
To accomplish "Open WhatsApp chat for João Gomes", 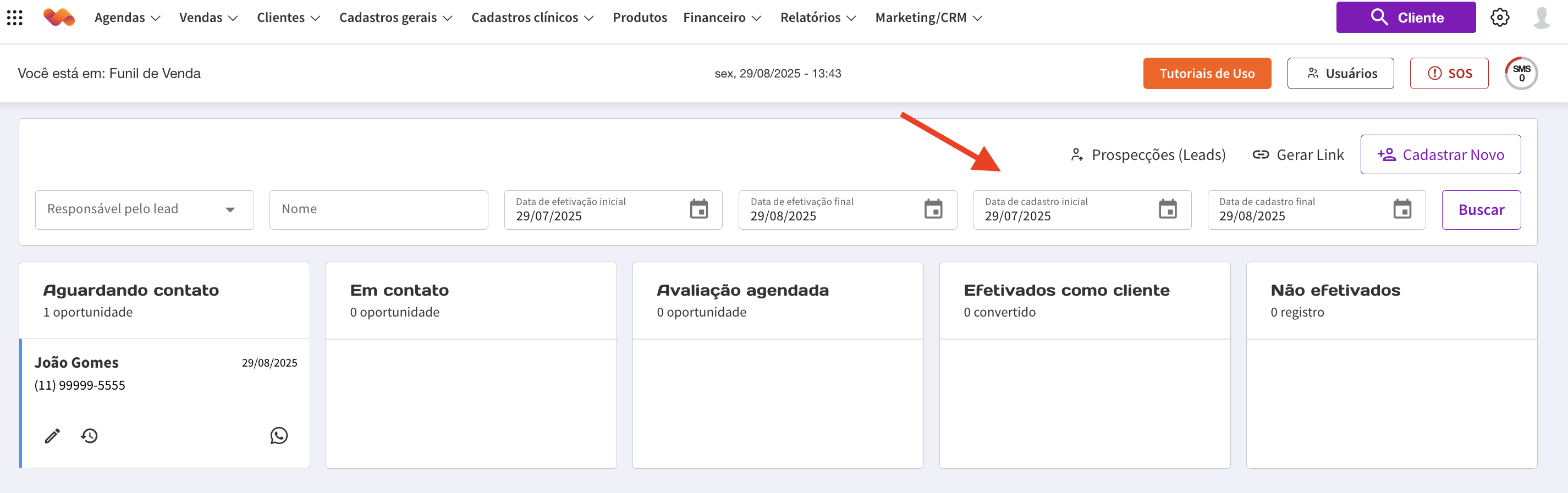I will click(279, 436).
